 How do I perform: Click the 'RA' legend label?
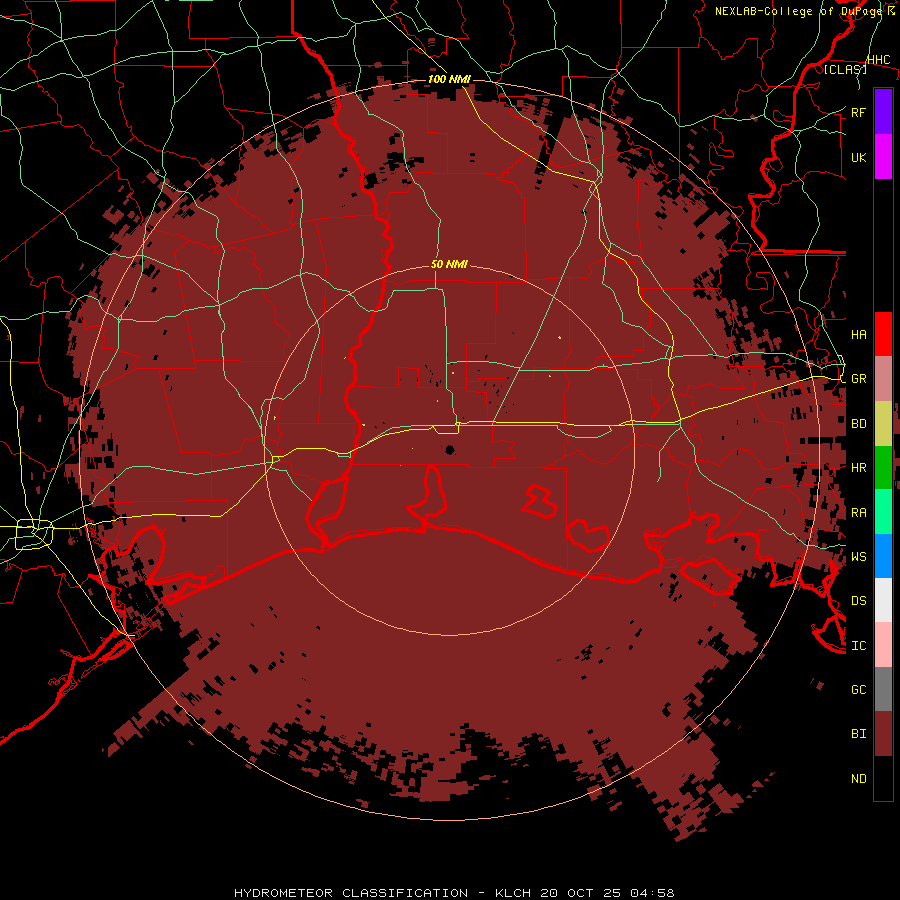click(x=859, y=513)
